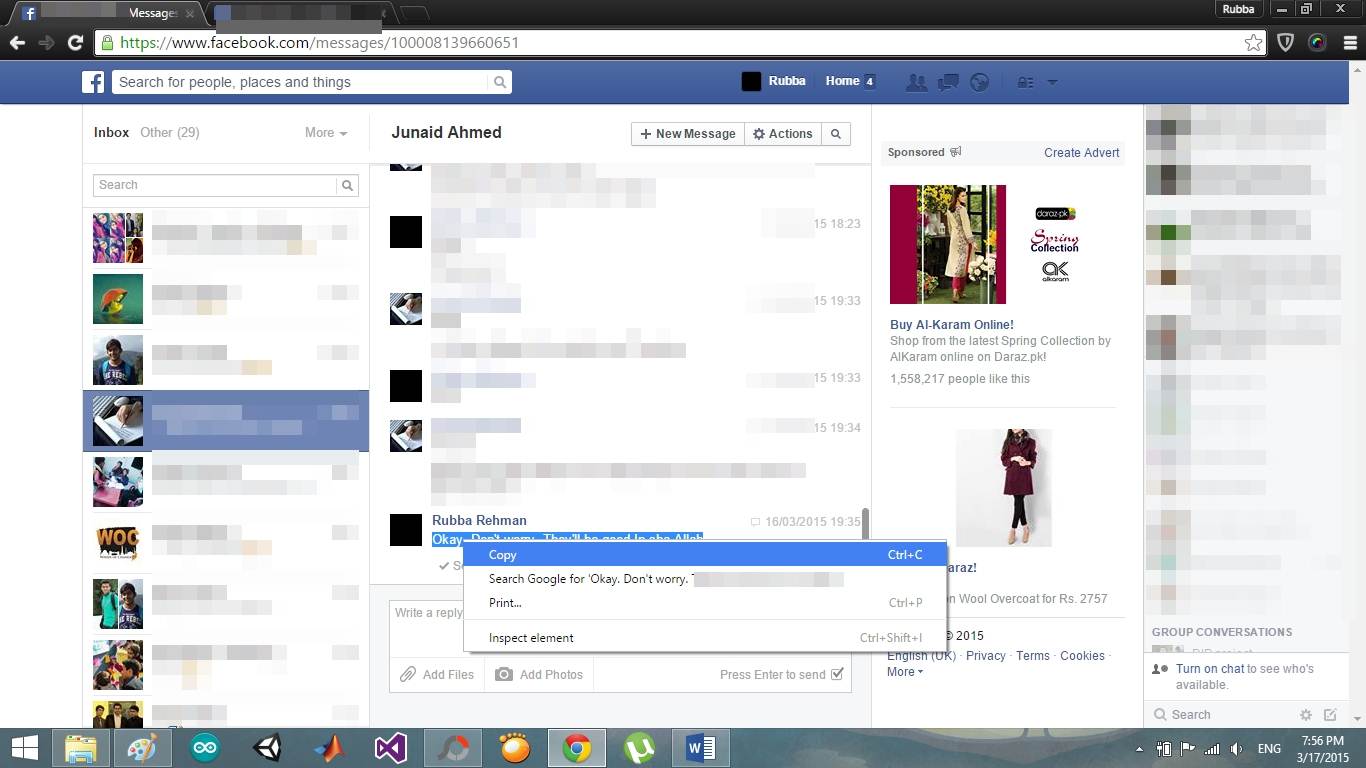The height and width of the screenshot is (768, 1366).
Task: Click the Add Photos camera icon
Action: (504, 675)
